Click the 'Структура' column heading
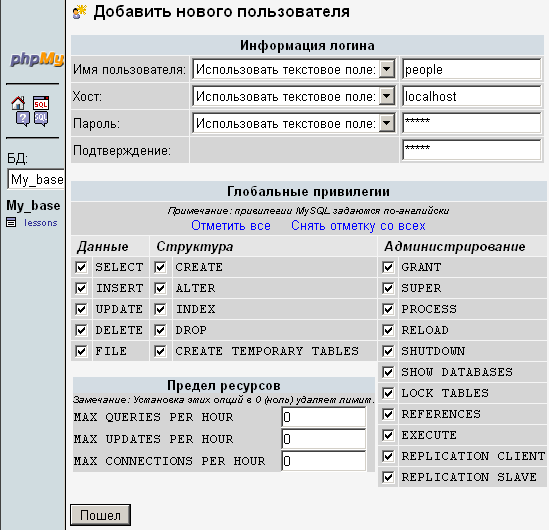The image size is (549, 530). click(x=195, y=246)
